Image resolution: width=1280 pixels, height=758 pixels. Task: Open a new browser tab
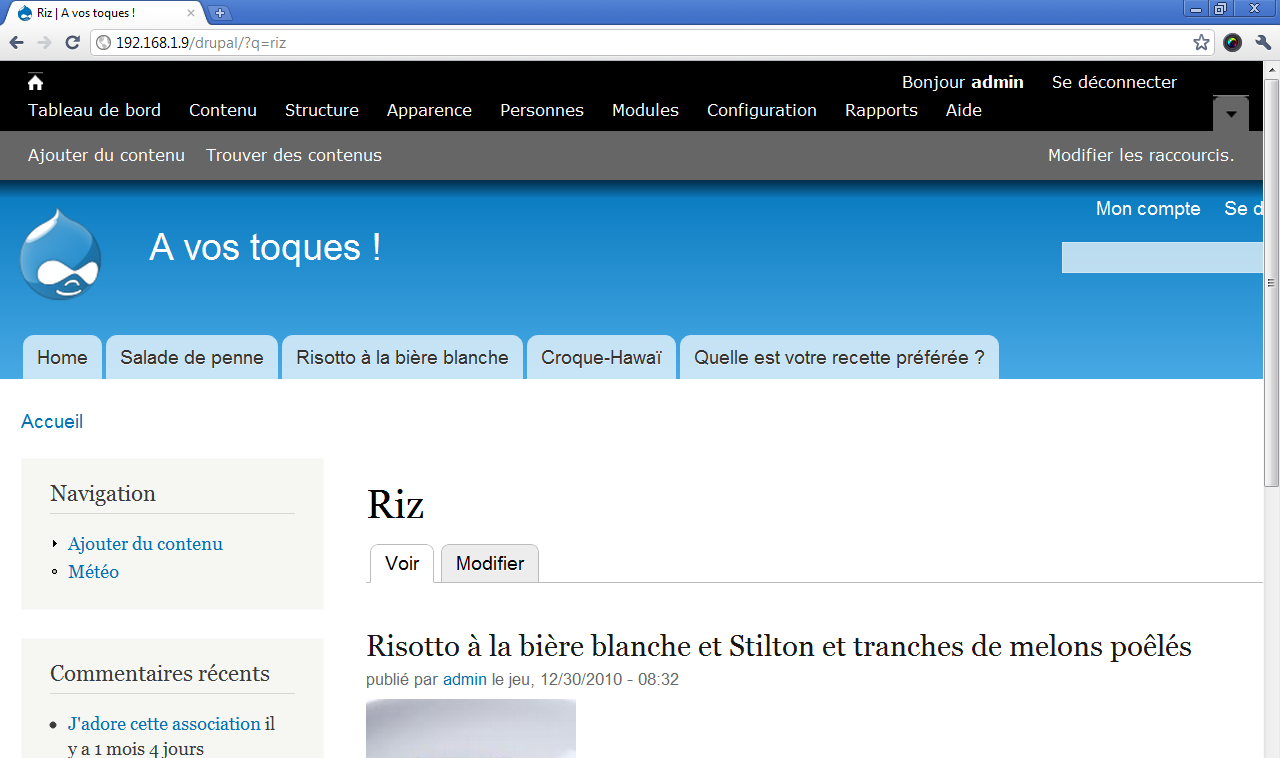pyautogui.click(x=220, y=13)
